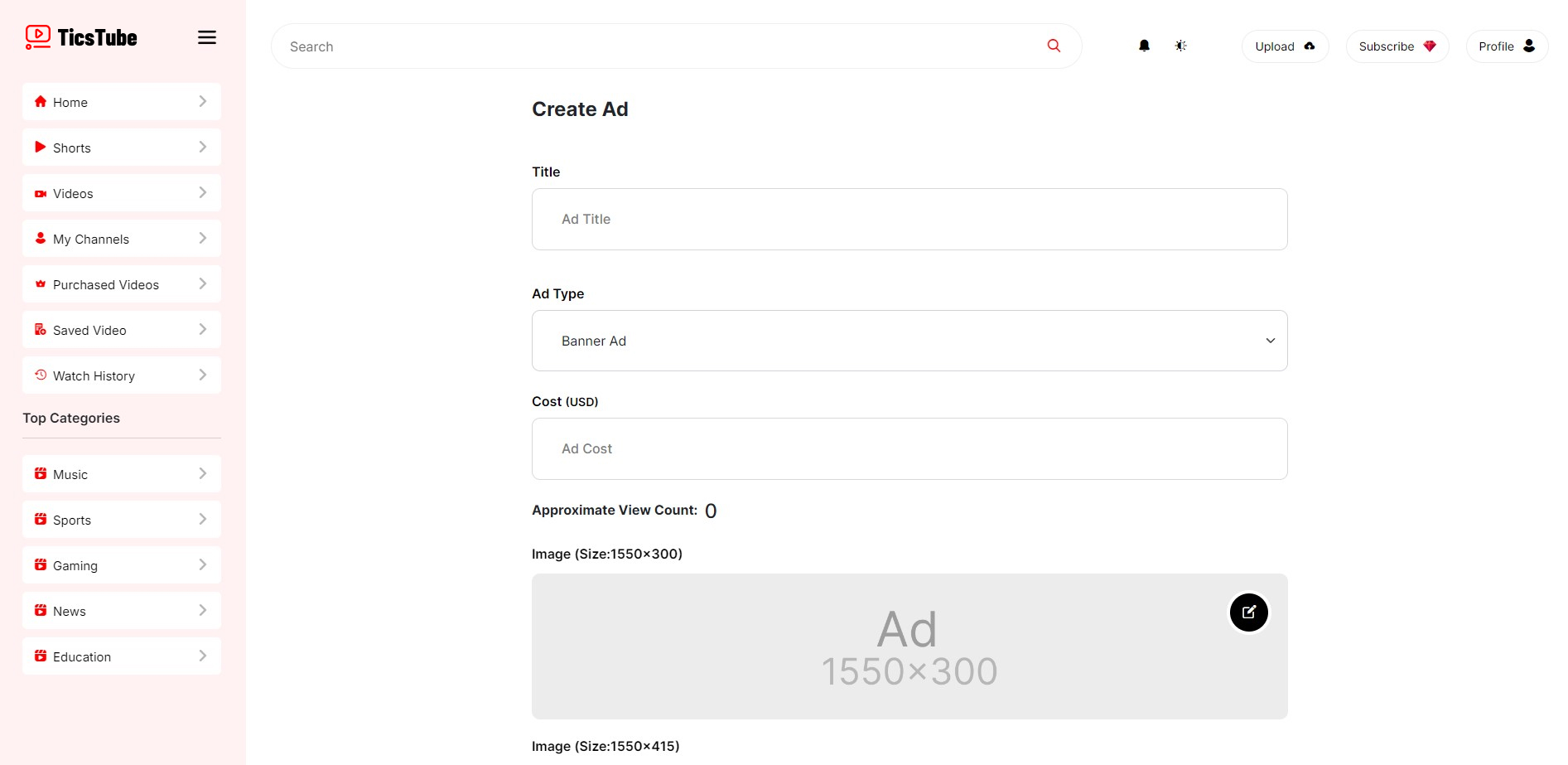Focus the Ad Title input field

point(909,219)
